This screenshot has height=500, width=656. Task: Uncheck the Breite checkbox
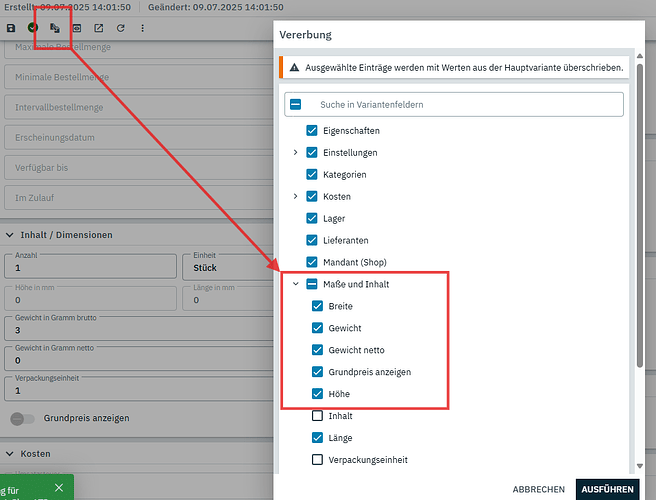pos(317,306)
